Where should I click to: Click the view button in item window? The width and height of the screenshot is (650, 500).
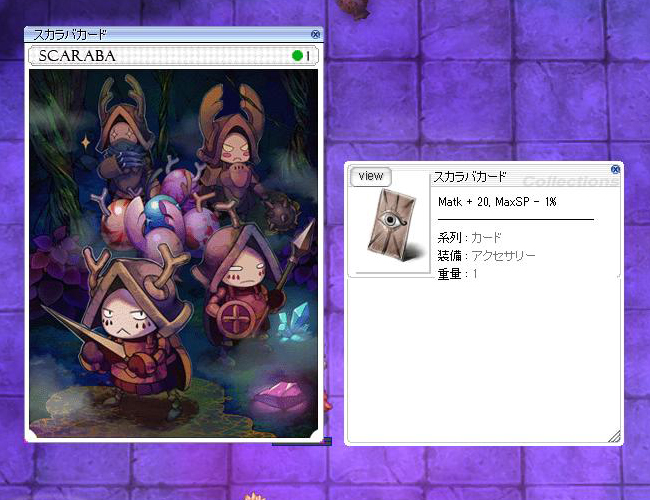(x=371, y=177)
